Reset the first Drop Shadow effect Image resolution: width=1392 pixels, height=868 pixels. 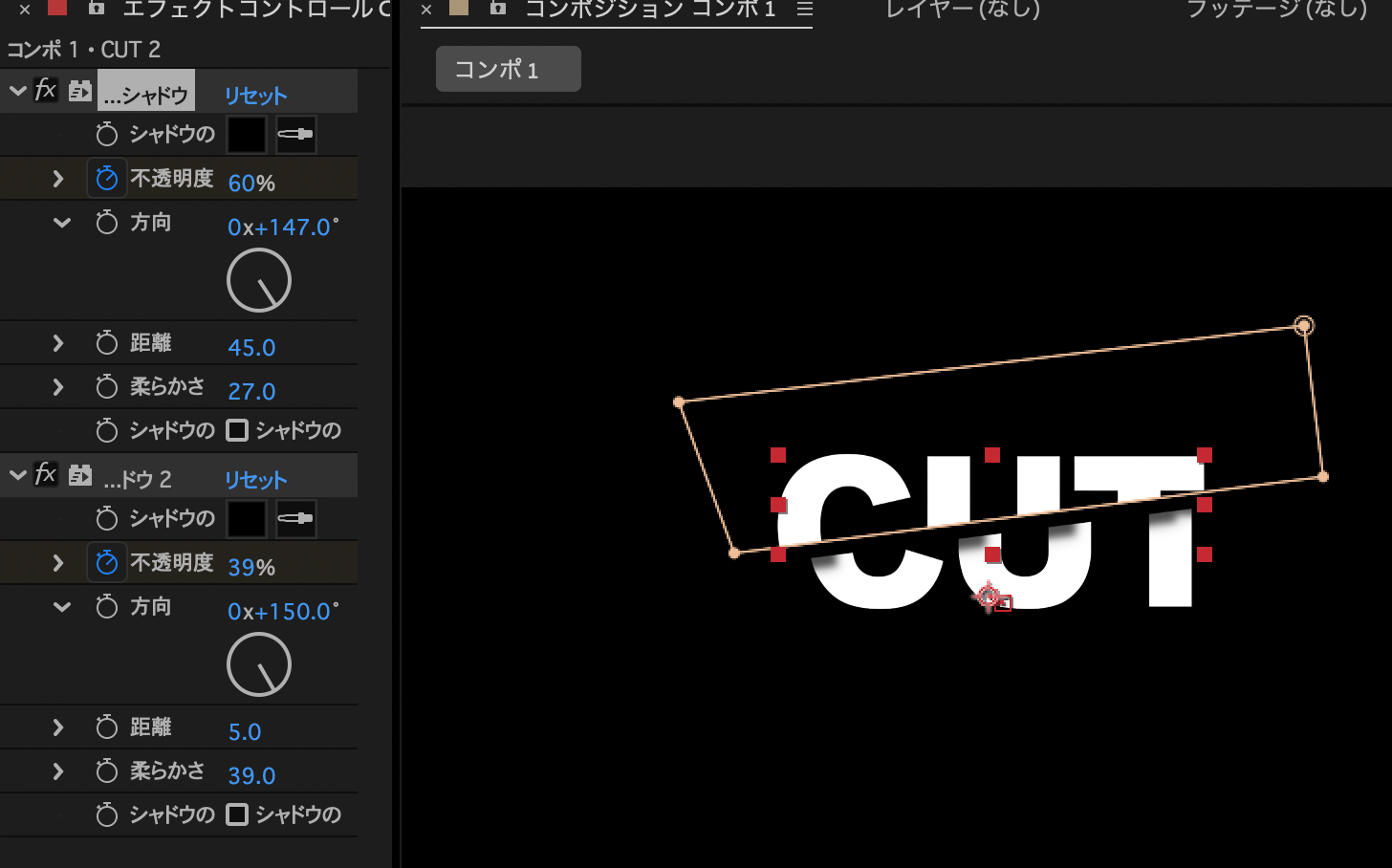tap(255, 96)
